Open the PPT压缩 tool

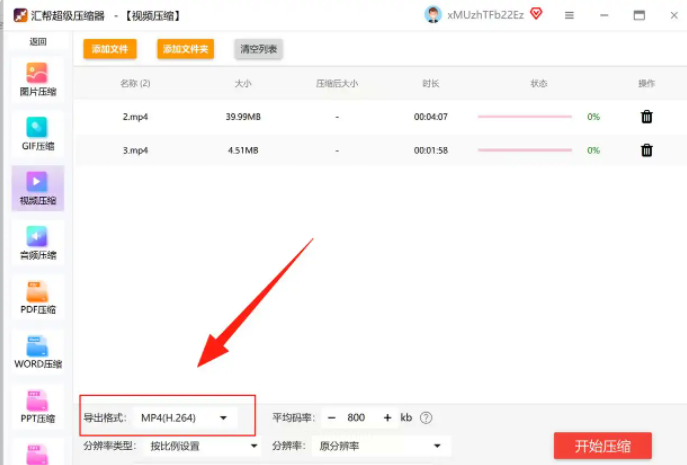pos(38,406)
